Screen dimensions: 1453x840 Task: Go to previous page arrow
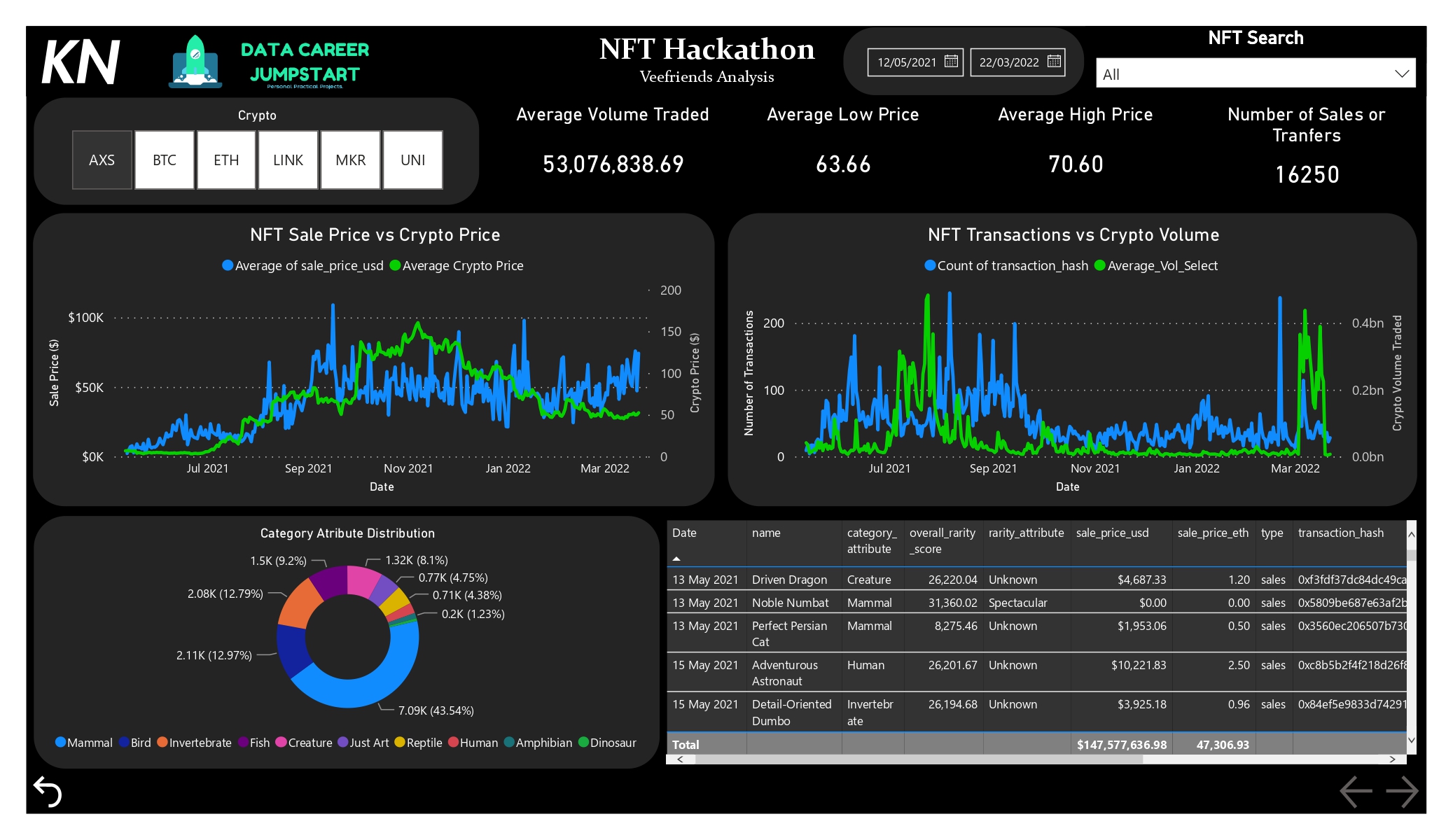1356,792
